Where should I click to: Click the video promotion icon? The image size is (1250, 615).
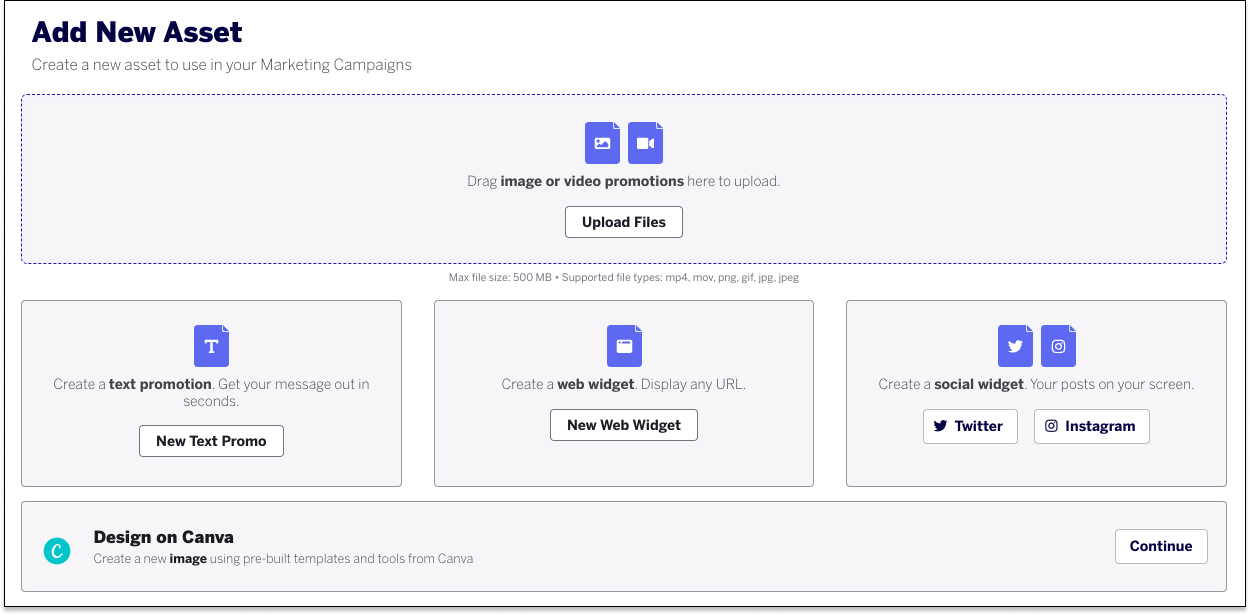point(645,142)
